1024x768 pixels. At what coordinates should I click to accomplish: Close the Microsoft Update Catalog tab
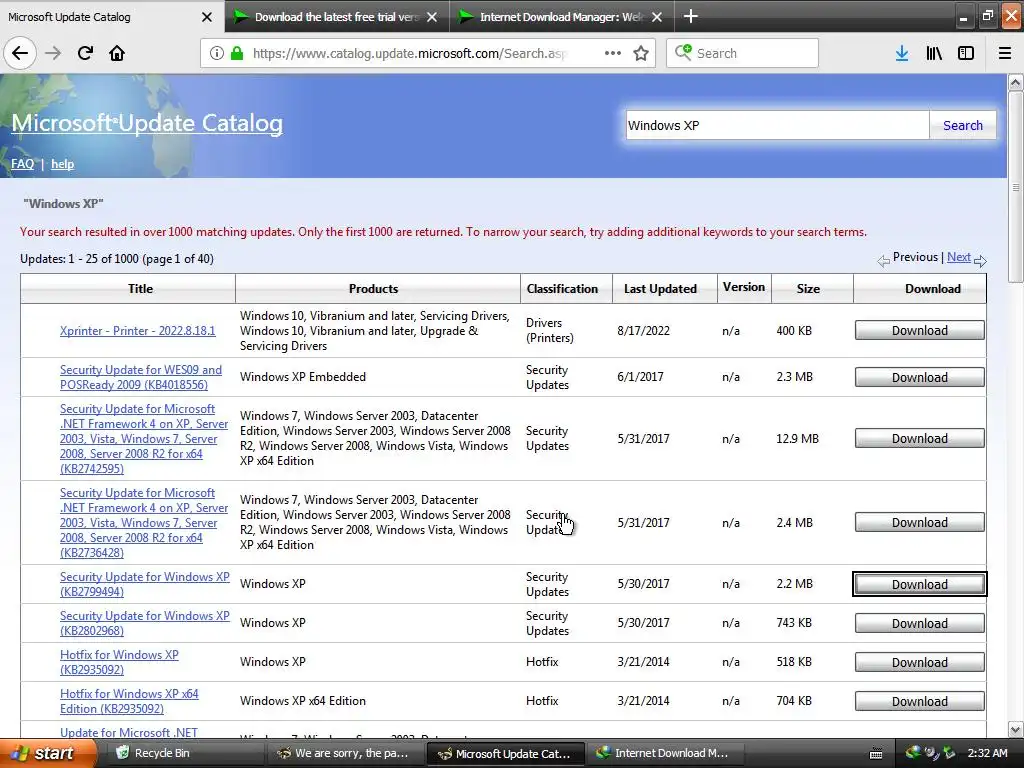(207, 17)
